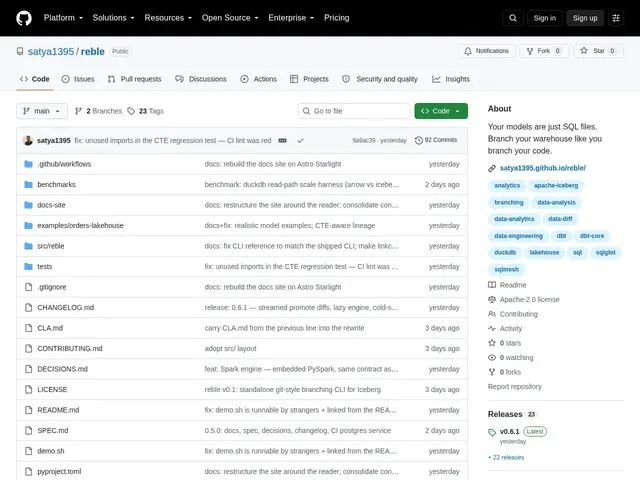Click the duckdb topic tag
Viewport: 640px width, 480px height.
[505, 253]
